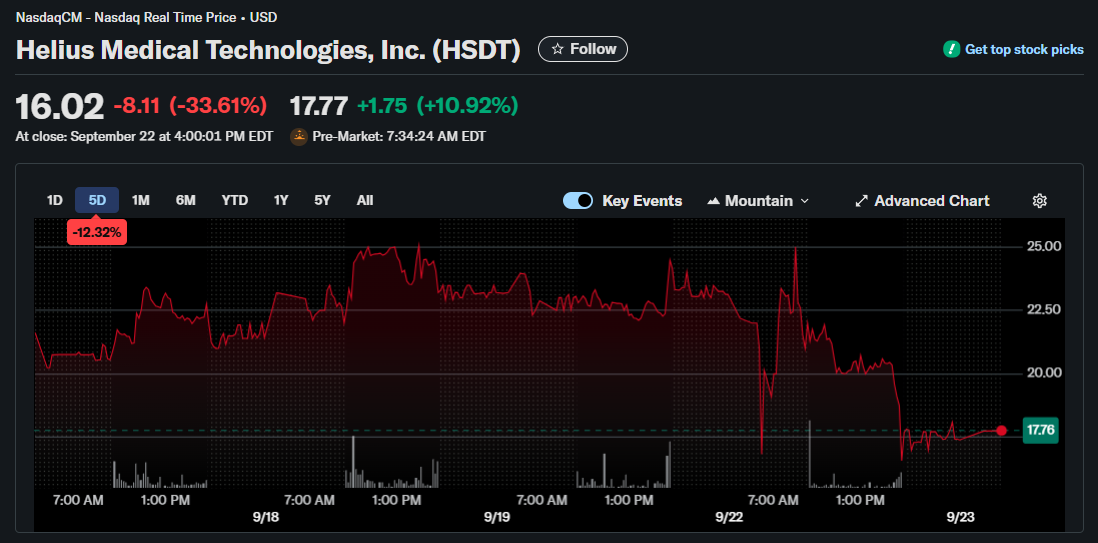Image resolution: width=1098 pixels, height=543 pixels.
Task: Select the 1M time range
Action: click(141, 200)
